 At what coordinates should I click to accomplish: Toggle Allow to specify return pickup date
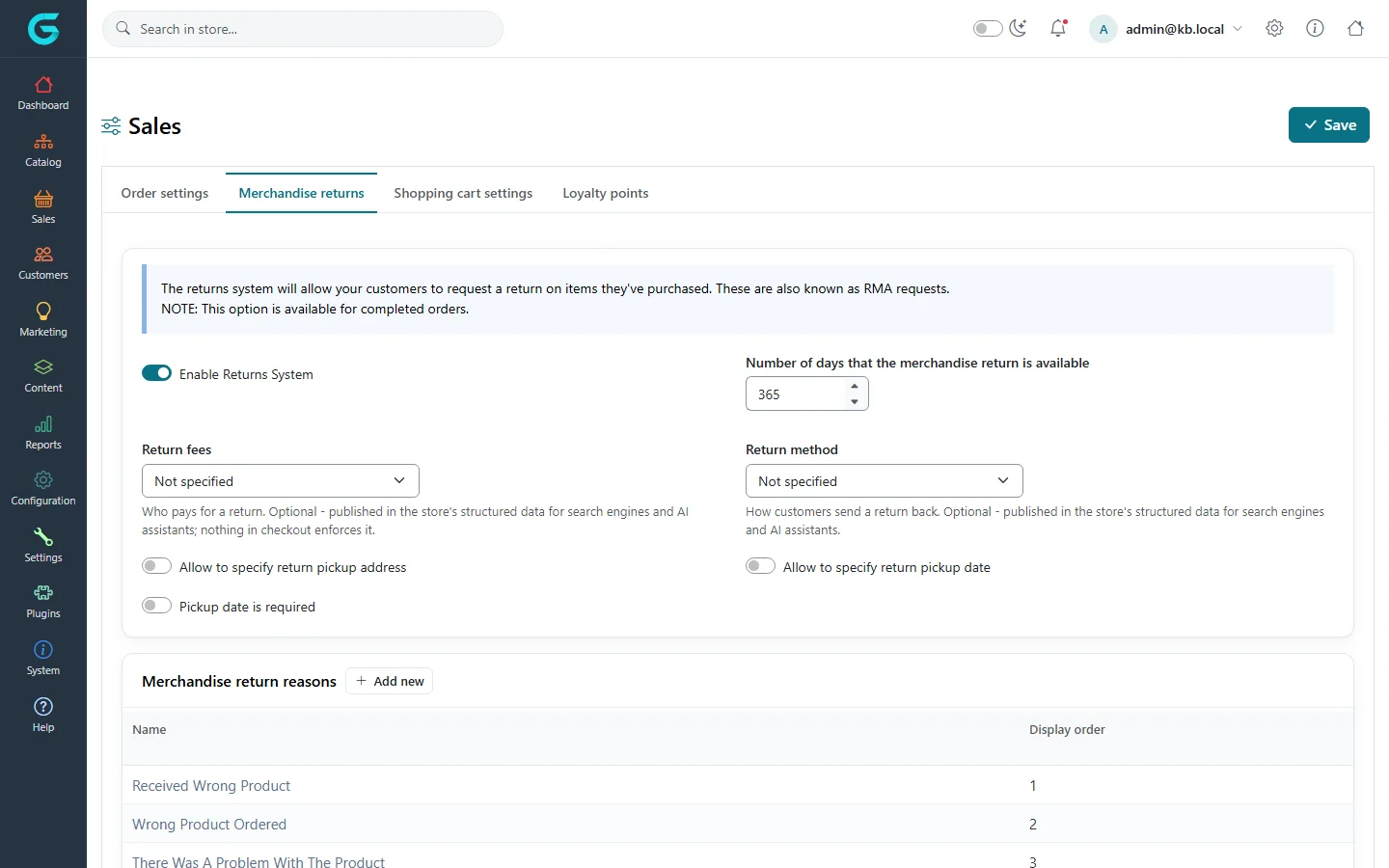point(760,566)
